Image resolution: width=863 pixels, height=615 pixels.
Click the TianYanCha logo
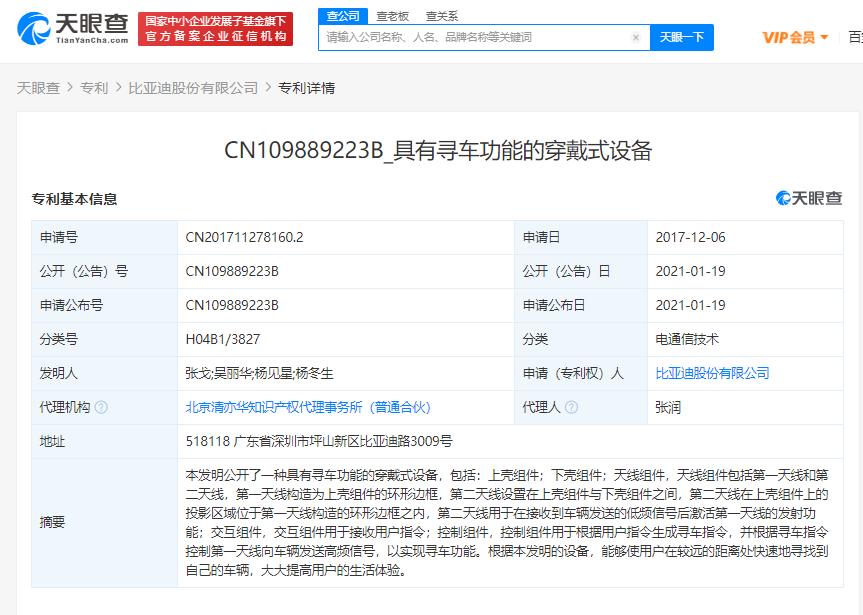[73, 29]
